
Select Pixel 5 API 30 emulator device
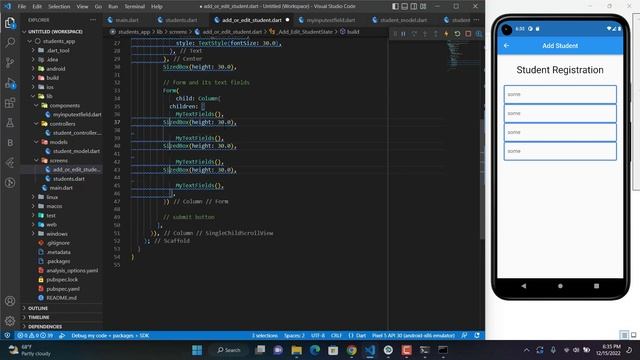413,336
